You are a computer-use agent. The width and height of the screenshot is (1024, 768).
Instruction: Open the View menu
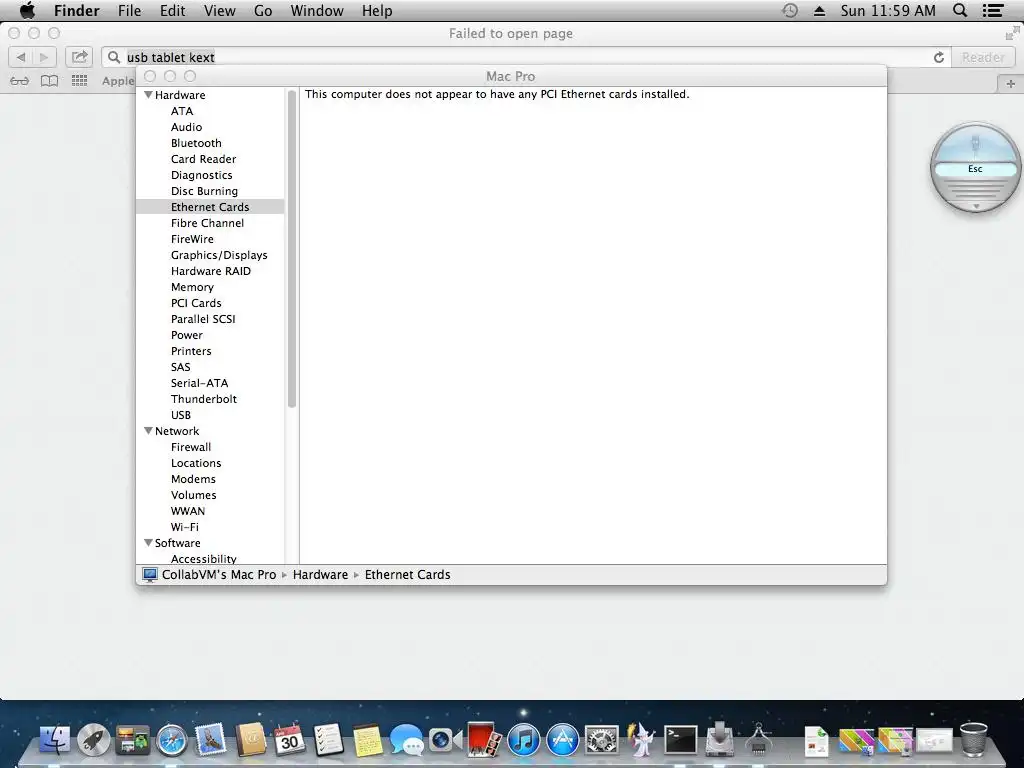[x=219, y=10]
